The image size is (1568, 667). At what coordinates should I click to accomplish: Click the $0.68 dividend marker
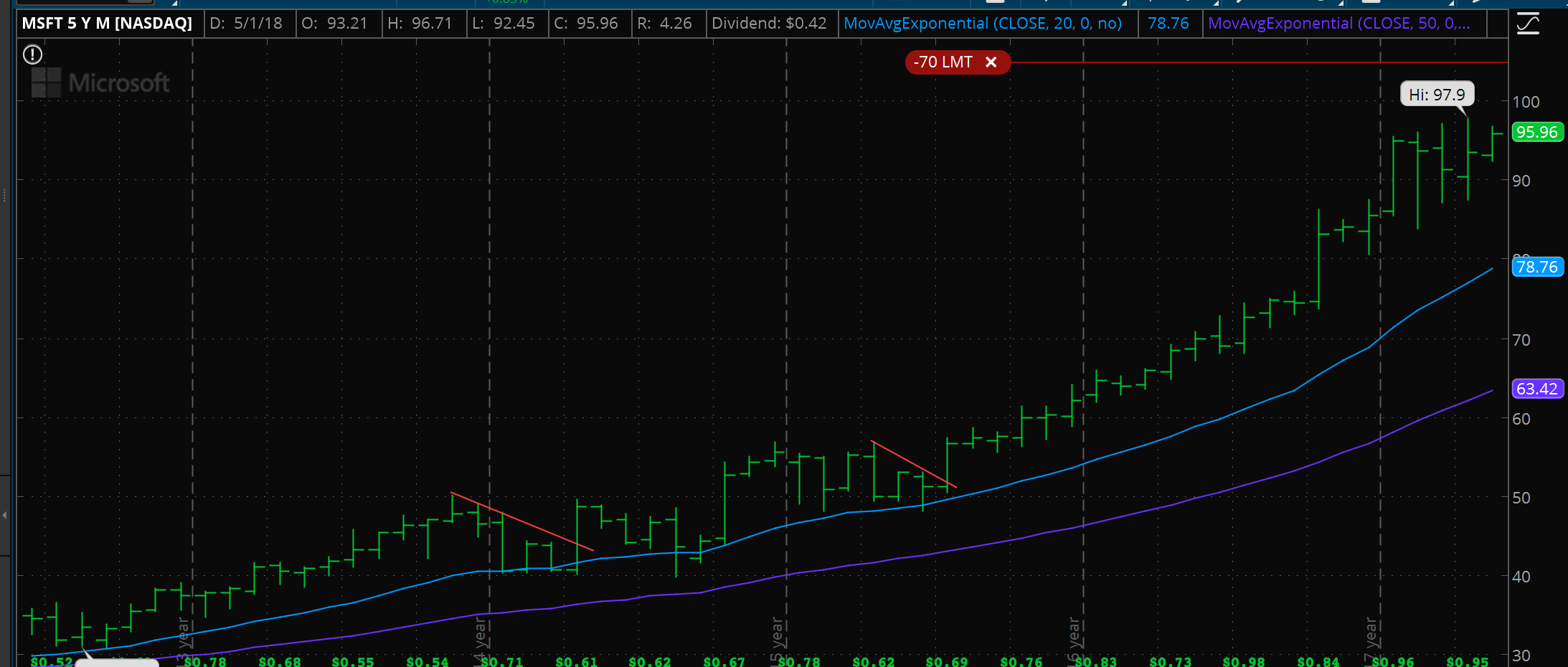point(280,661)
